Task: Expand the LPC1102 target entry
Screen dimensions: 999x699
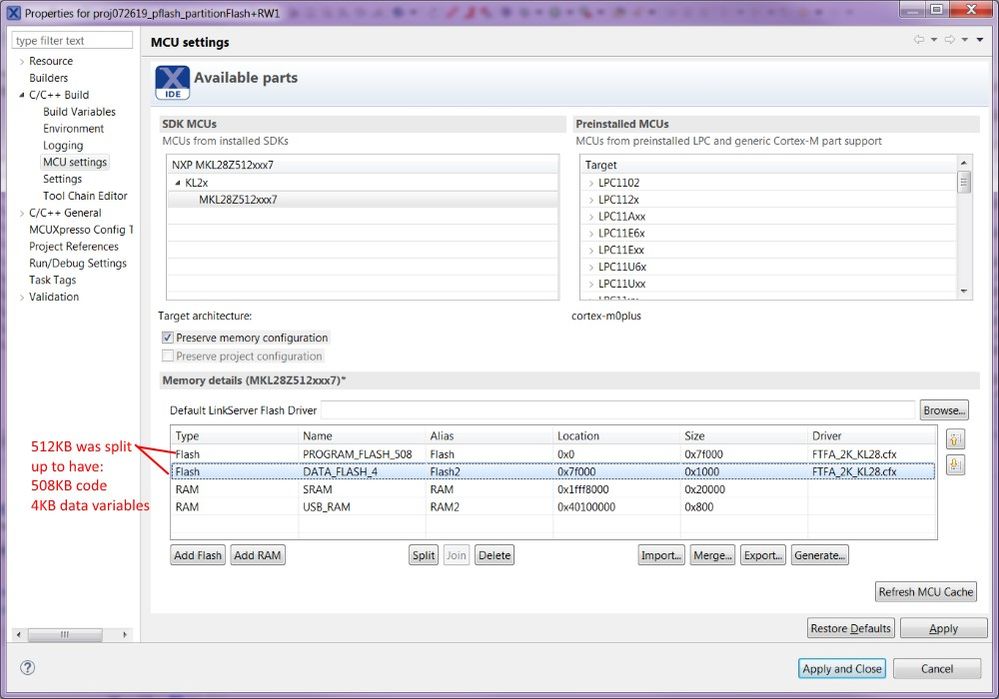Action: [x=591, y=183]
